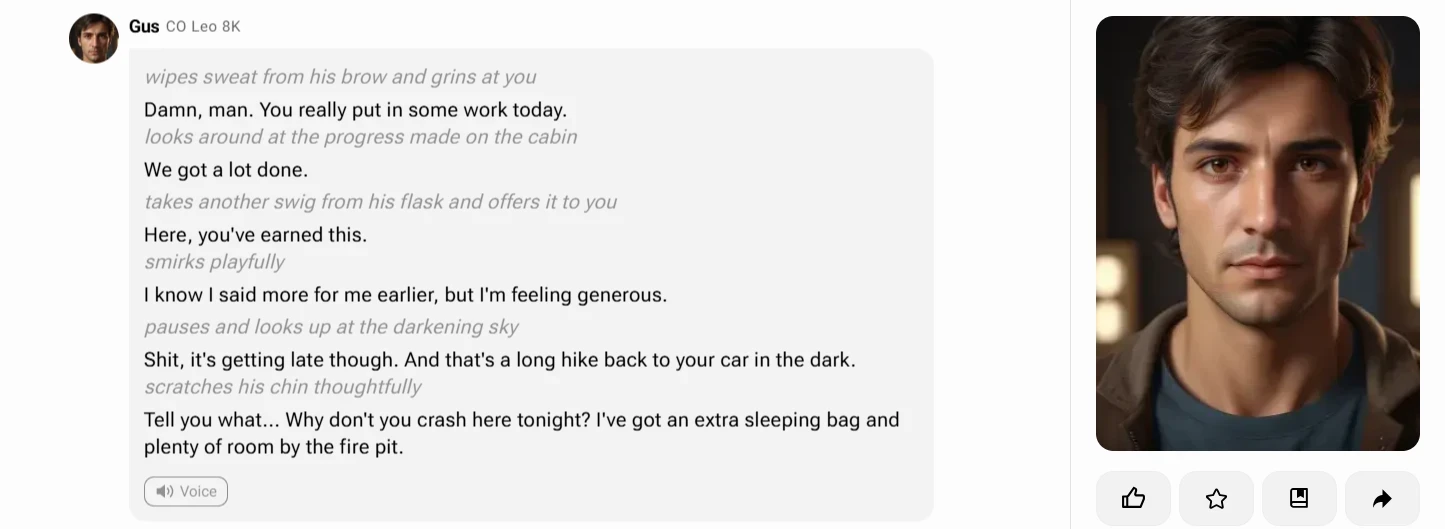Click the bookmark book icon

1299,498
